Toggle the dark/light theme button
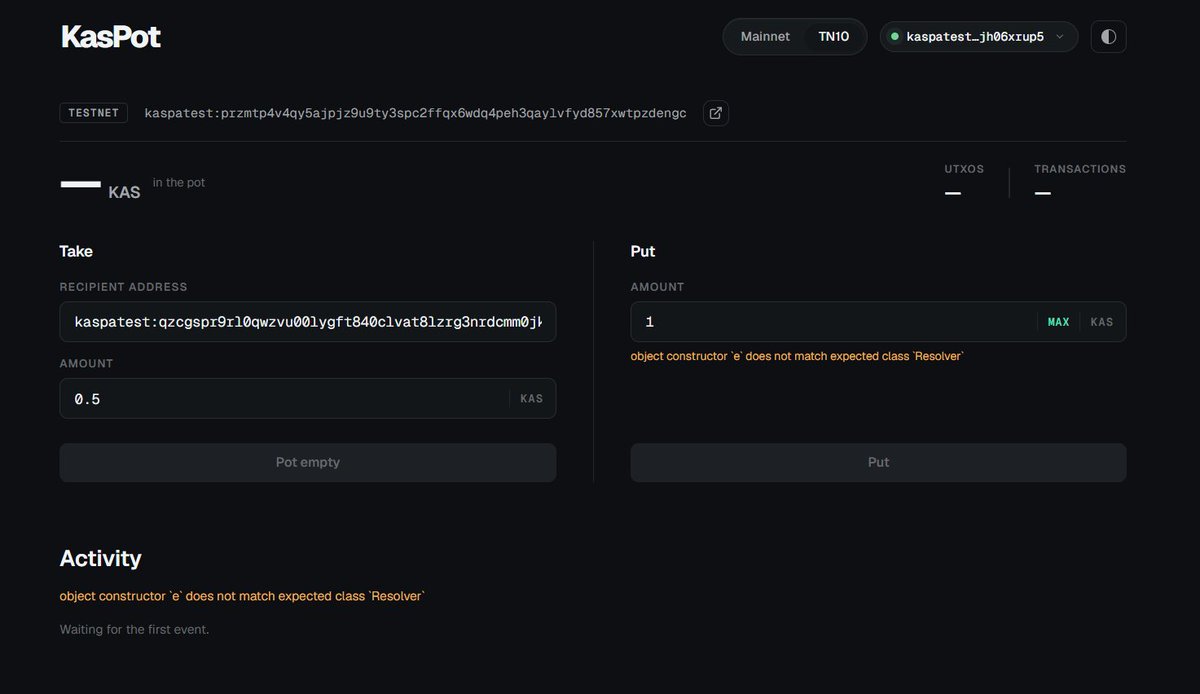Viewport: 1200px width, 694px height. pyautogui.click(x=1108, y=37)
